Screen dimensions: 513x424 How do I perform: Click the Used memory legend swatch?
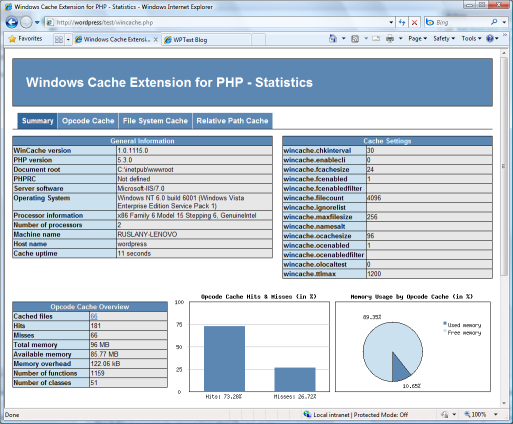445,323
